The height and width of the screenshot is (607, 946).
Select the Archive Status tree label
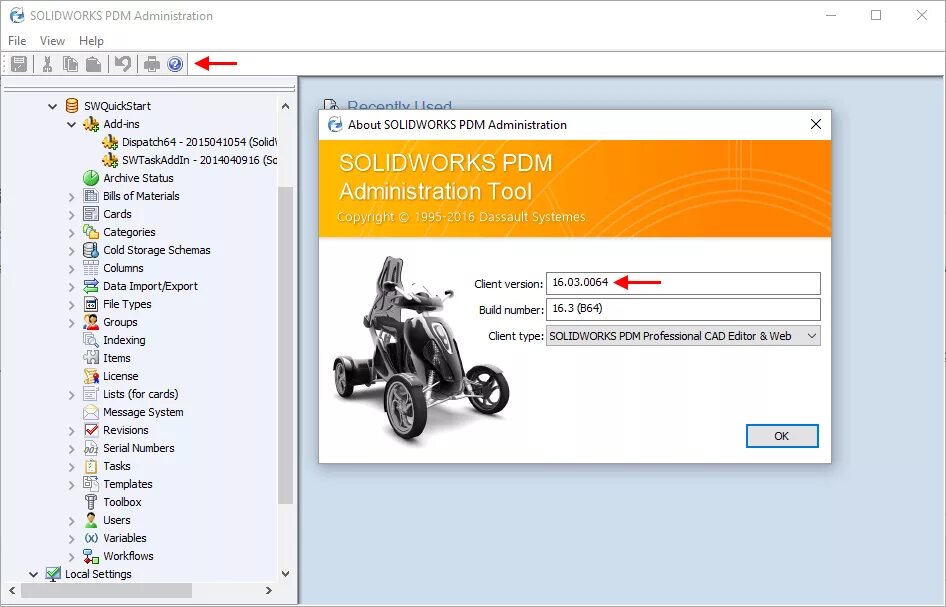pyautogui.click(x=138, y=178)
